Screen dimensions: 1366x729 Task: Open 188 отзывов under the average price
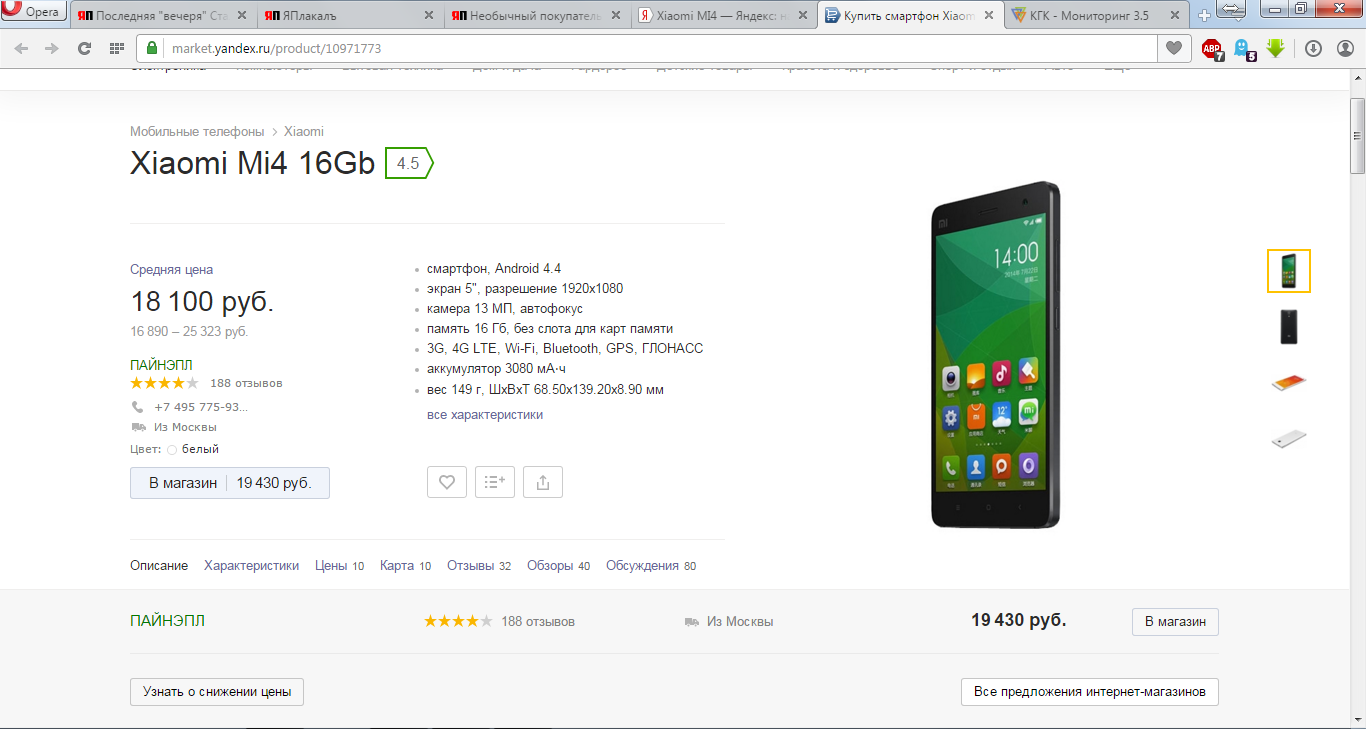pyautogui.click(x=246, y=383)
